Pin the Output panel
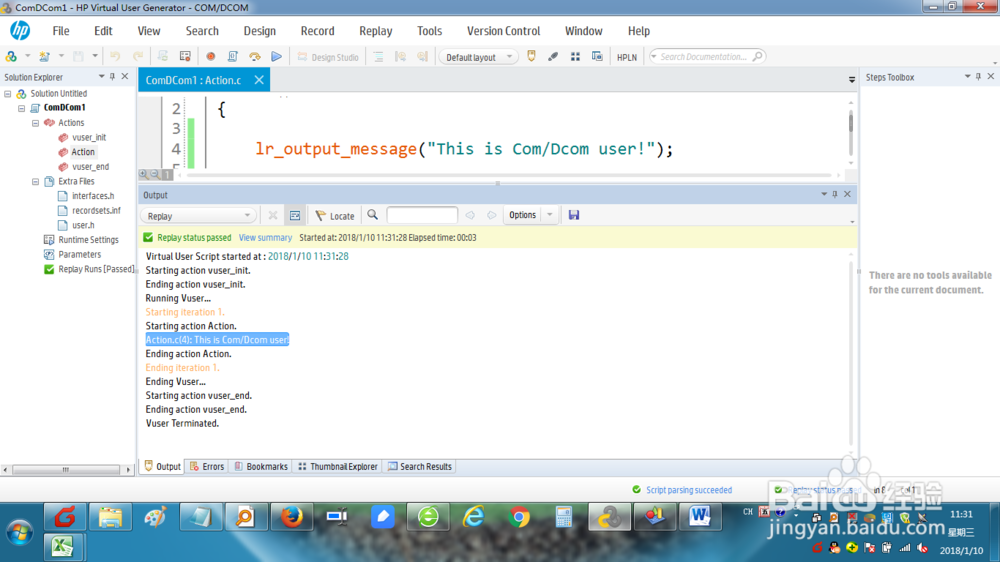Screen dimensions: 1000x562 click(x=835, y=194)
